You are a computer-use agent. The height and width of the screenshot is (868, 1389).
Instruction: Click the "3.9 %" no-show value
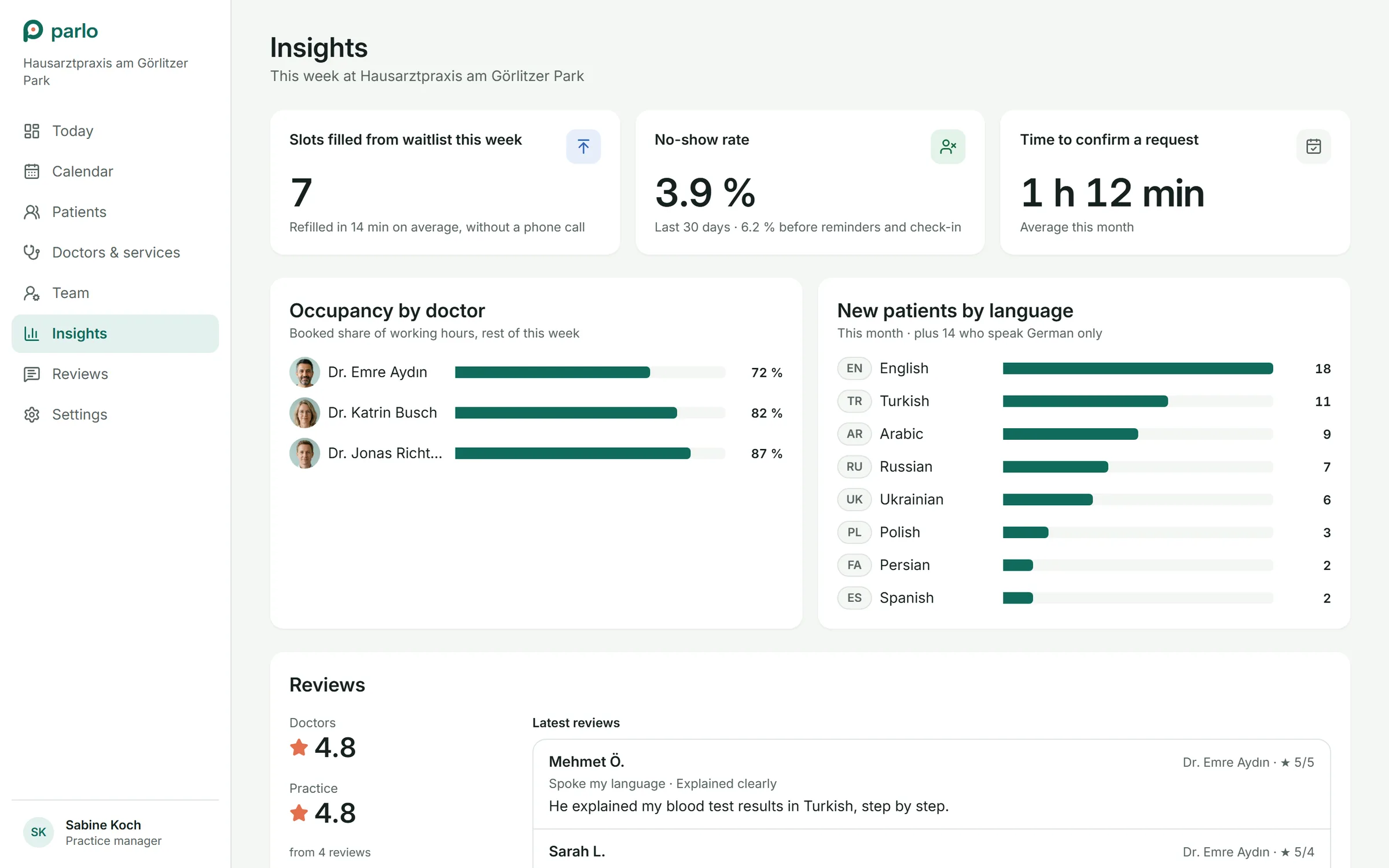click(x=705, y=193)
